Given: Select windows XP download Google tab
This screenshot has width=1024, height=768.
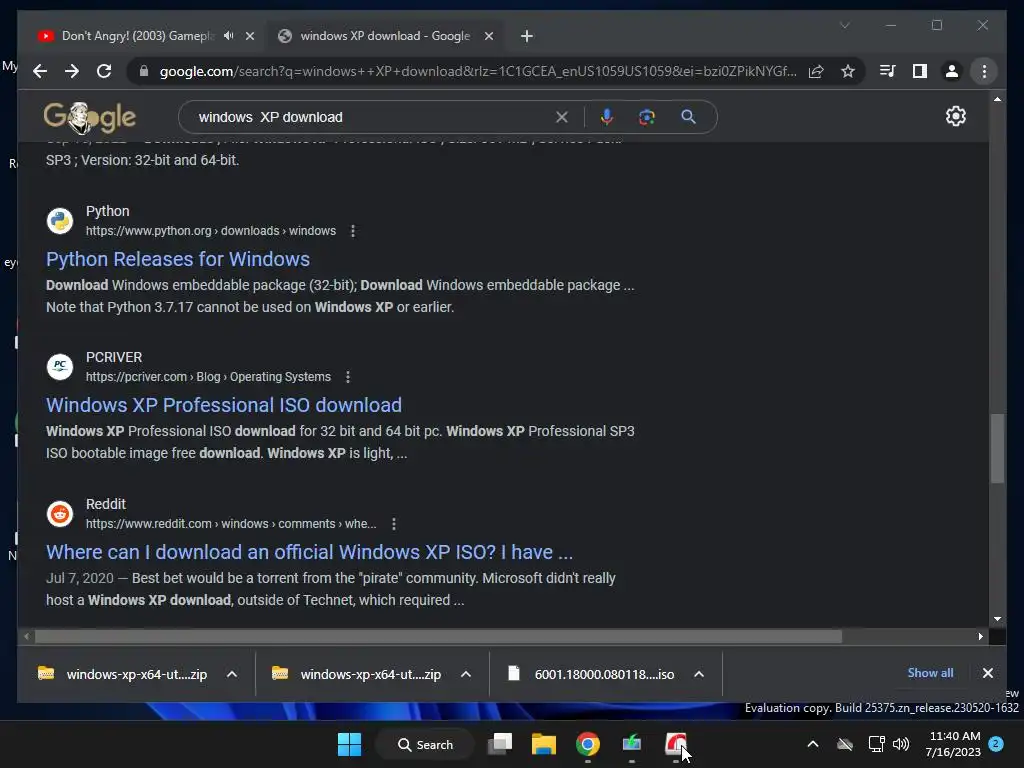Looking at the screenshot, I should coord(385,36).
